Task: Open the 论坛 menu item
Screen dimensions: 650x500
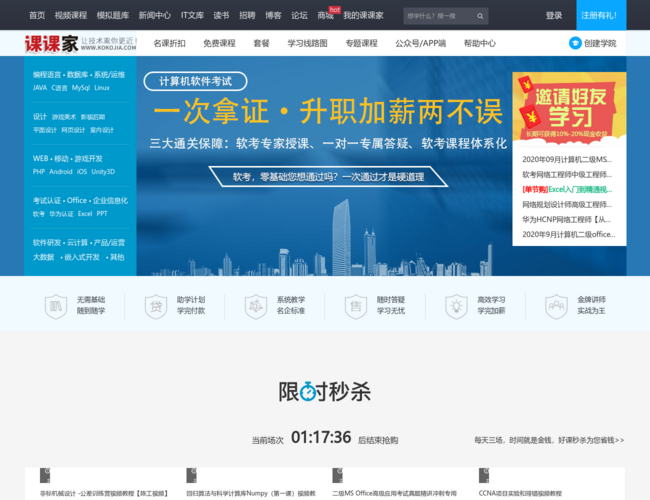Action: (x=299, y=16)
